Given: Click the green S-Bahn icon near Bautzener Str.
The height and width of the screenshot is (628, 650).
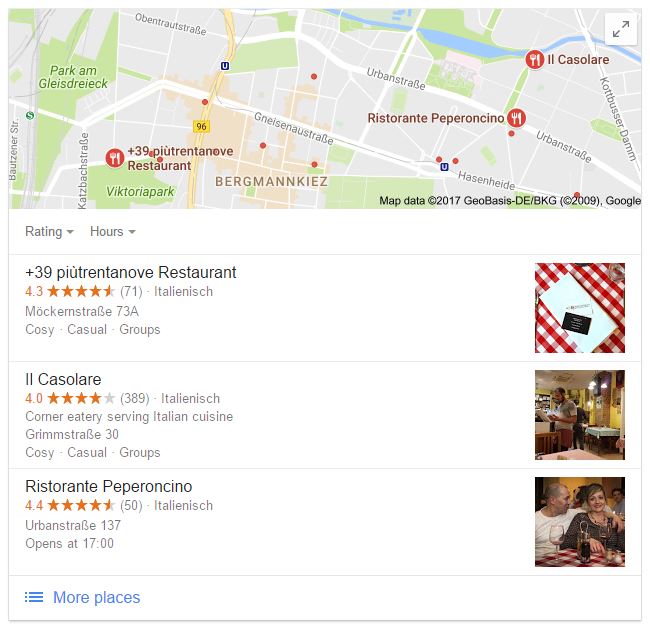Looking at the screenshot, I should coord(30,115).
